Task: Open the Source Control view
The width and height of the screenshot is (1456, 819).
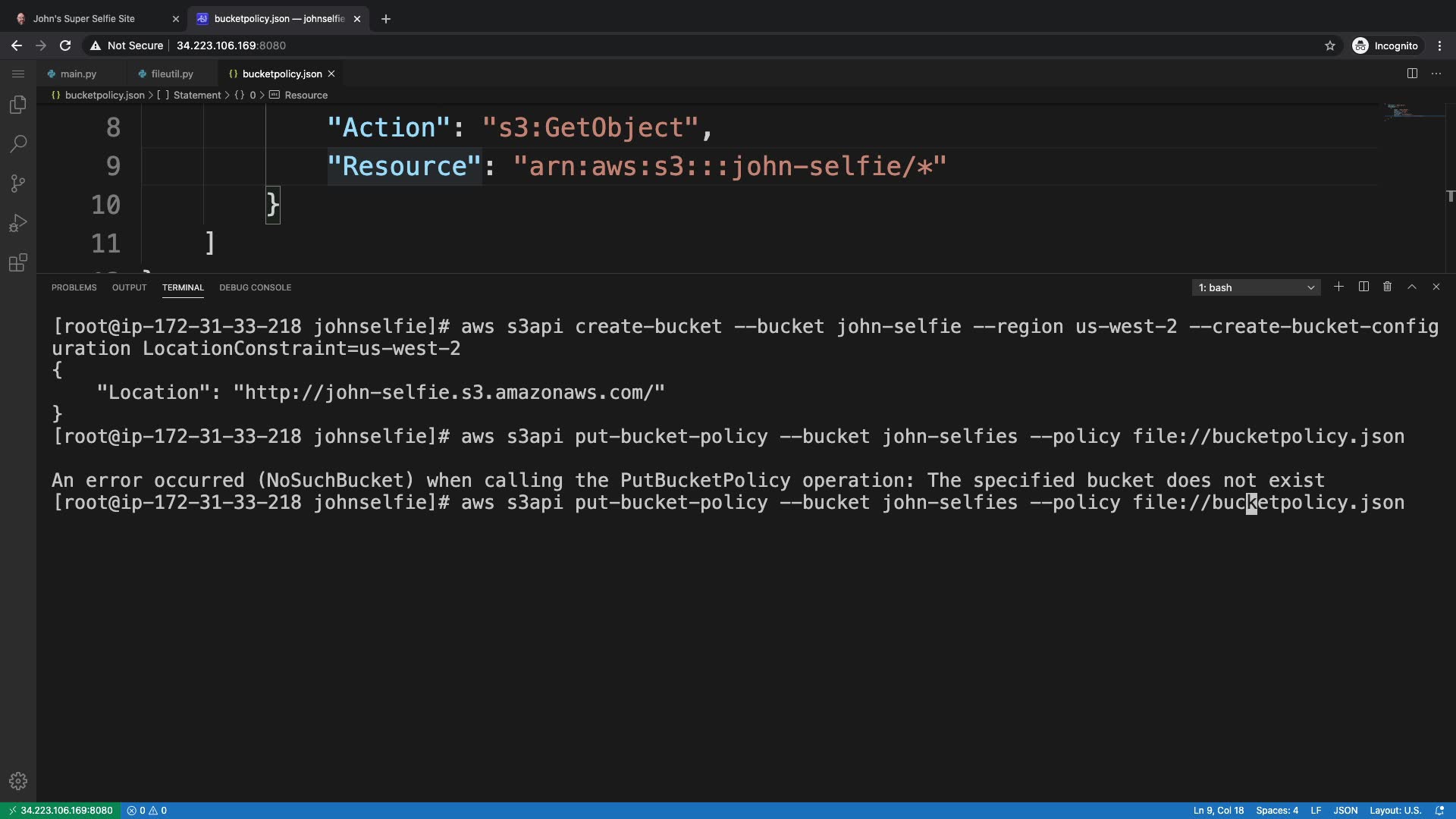Action: pos(18,184)
